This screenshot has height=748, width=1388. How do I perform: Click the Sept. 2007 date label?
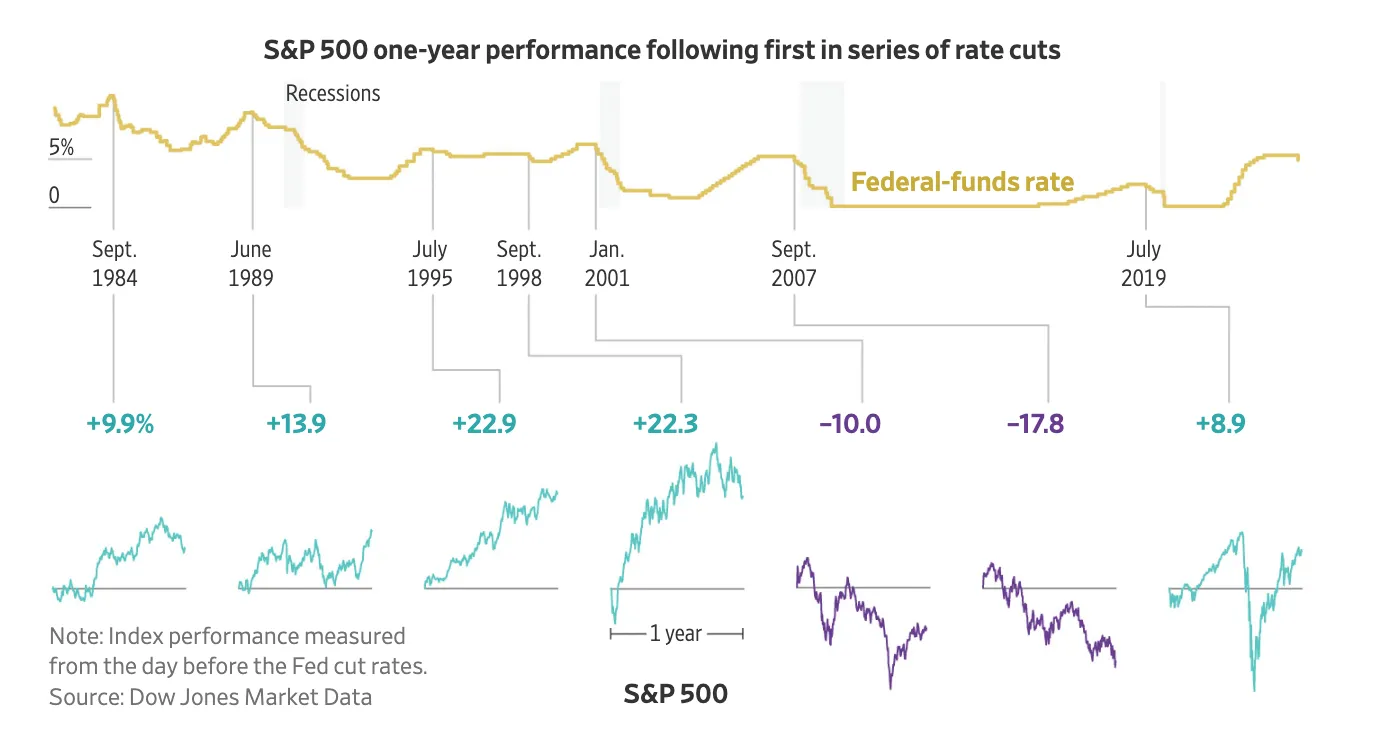click(x=794, y=263)
